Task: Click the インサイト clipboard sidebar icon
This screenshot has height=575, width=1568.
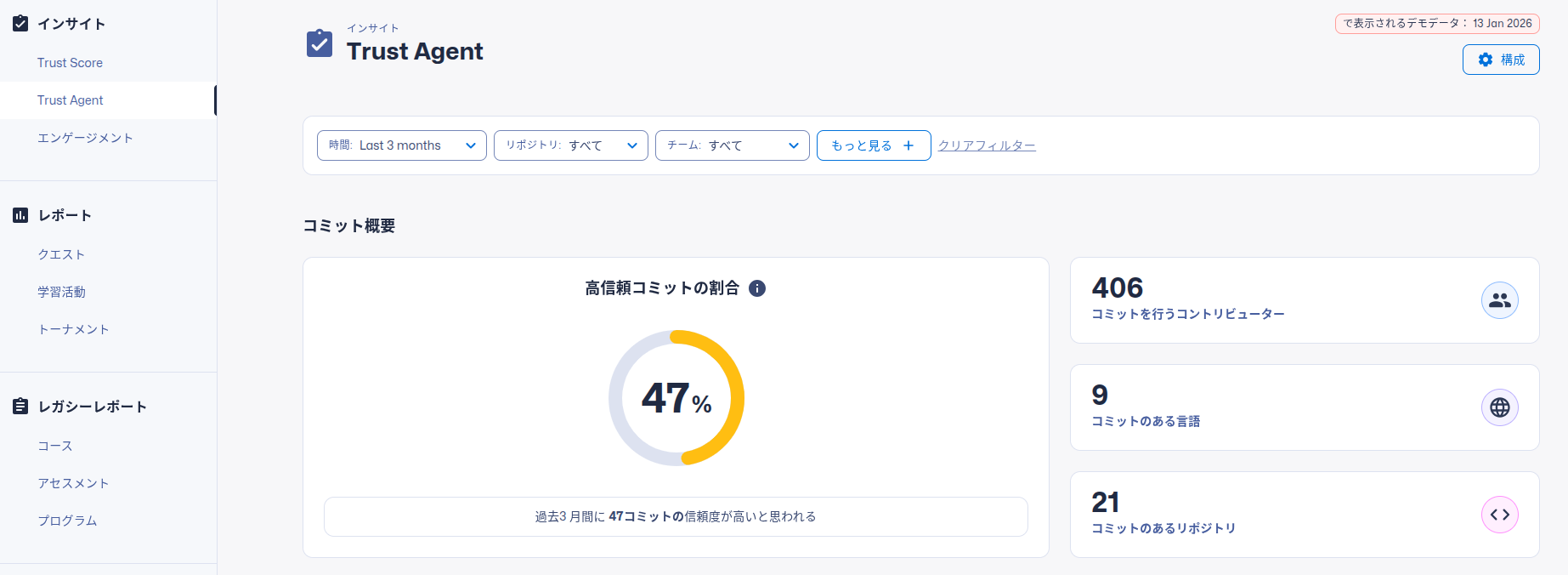Action: [20, 24]
